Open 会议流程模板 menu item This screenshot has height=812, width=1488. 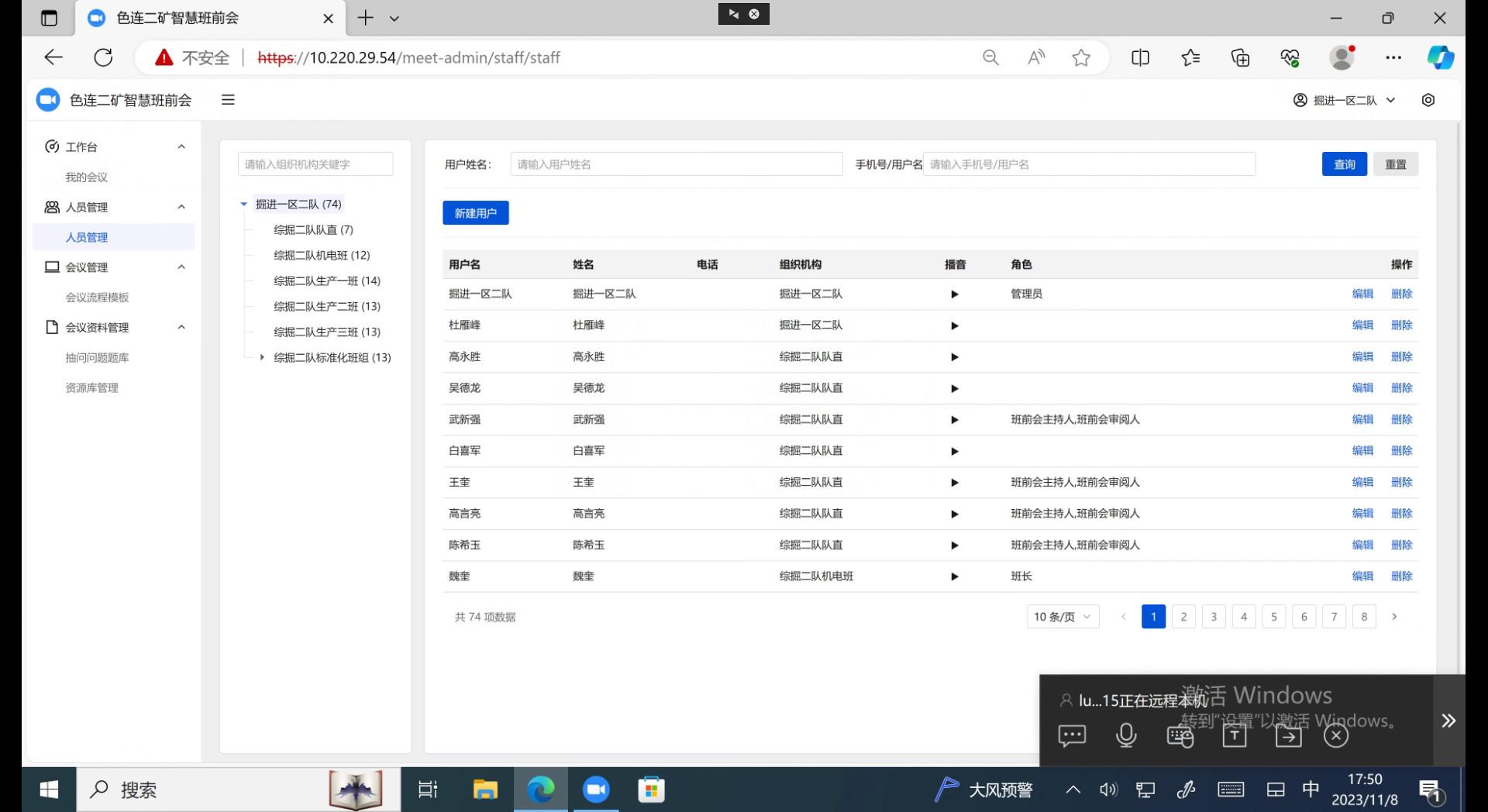pos(97,298)
